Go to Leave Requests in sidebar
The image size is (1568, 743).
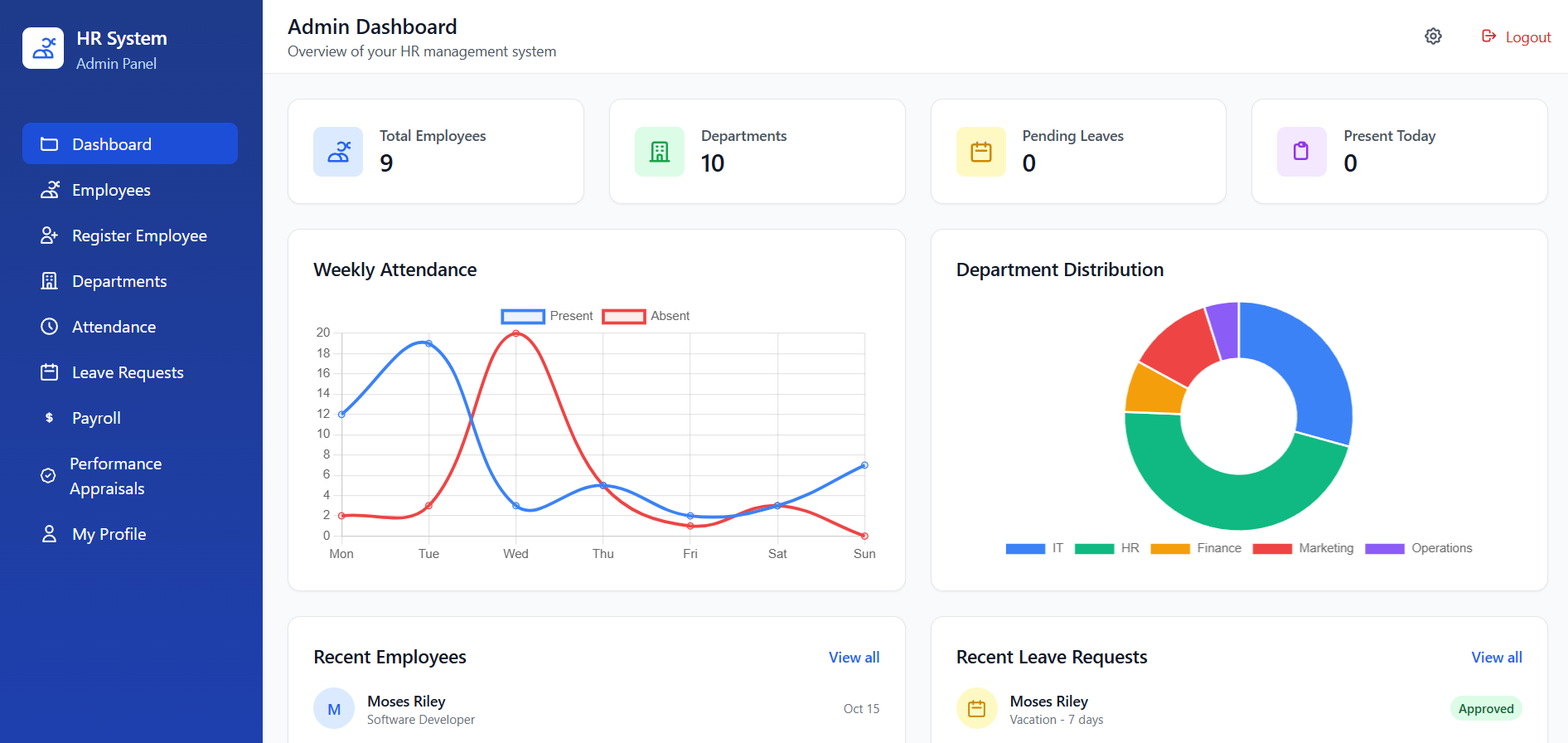tap(128, 372)
